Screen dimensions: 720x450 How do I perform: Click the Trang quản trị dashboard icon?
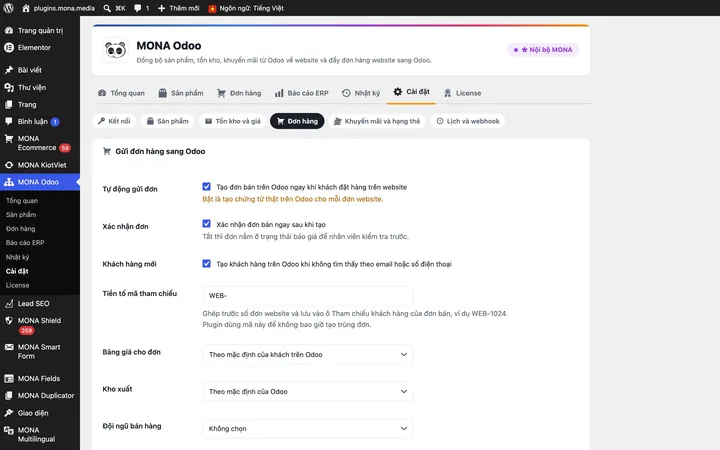9,30
